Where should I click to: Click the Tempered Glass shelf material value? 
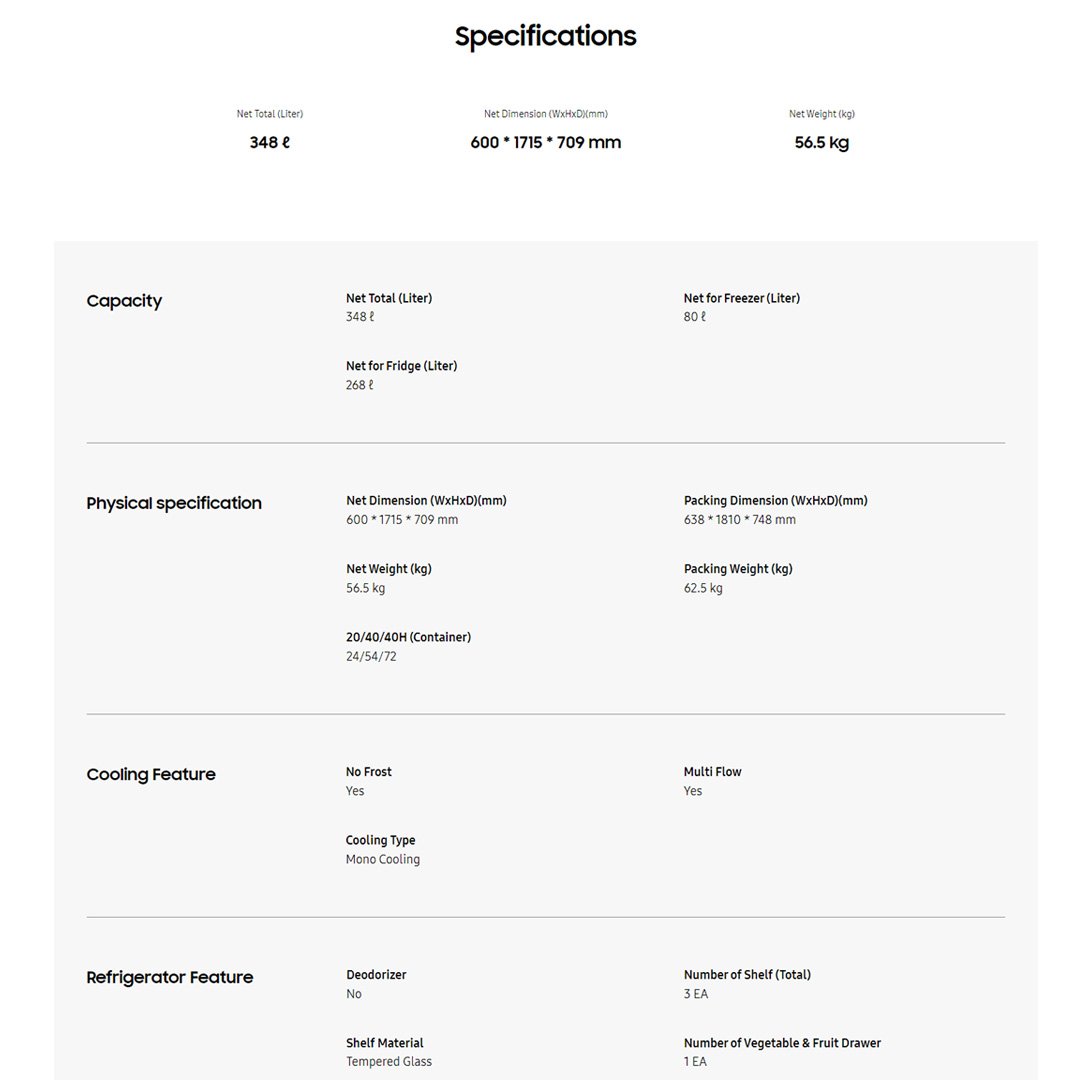tap(389, 1061)
